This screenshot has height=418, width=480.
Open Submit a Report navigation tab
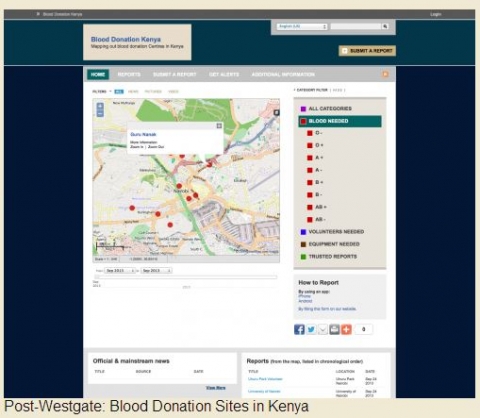coord(175,74)
